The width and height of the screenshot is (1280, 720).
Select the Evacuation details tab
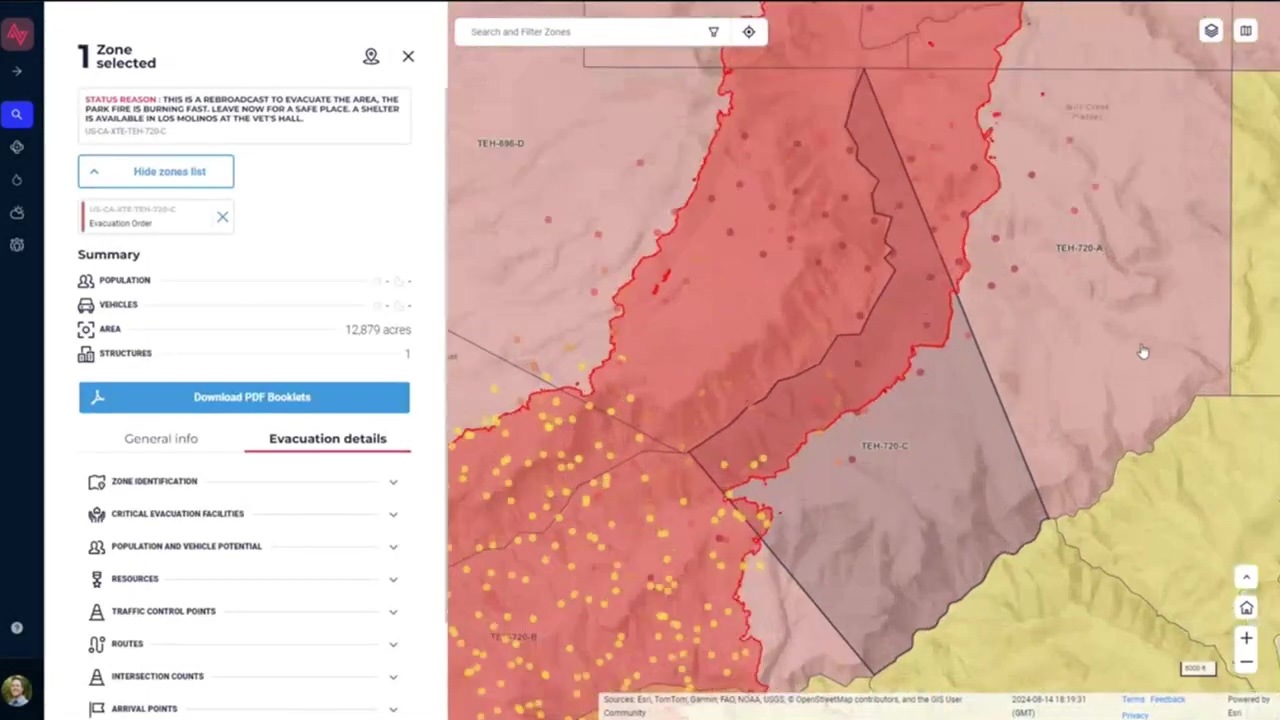[x=327, y=439]
